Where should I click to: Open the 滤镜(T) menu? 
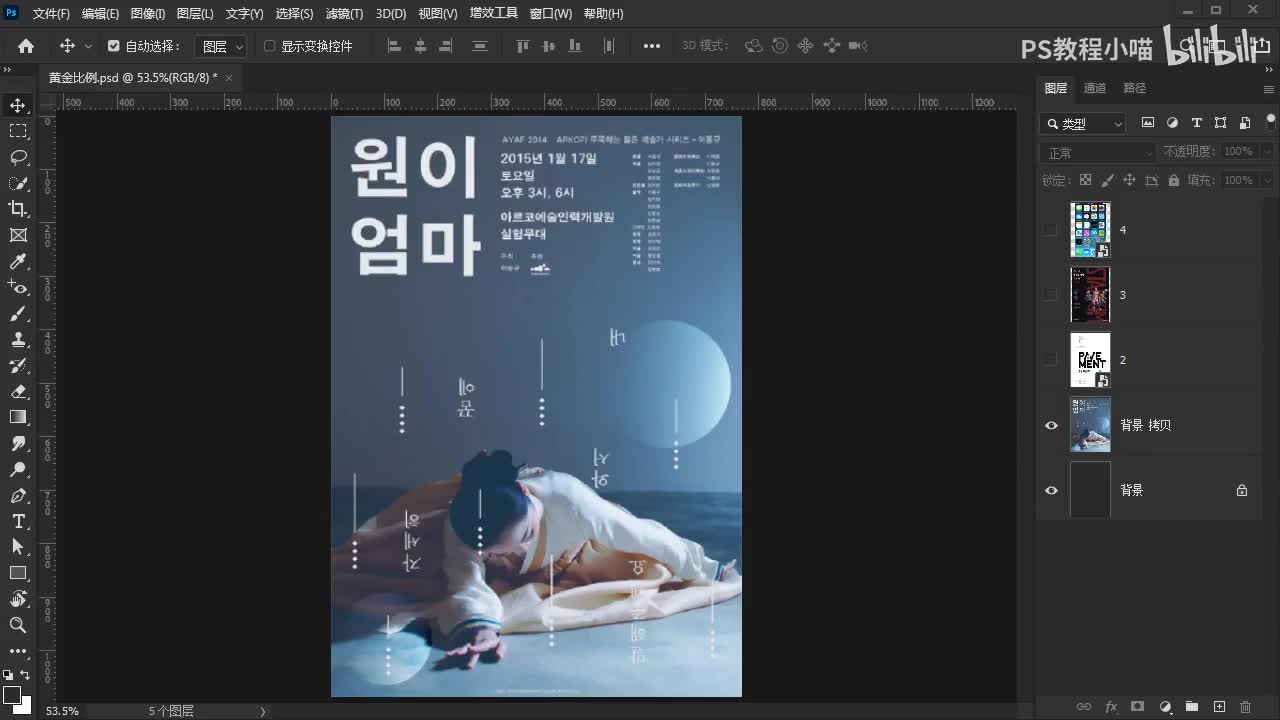tap(344, 14)
